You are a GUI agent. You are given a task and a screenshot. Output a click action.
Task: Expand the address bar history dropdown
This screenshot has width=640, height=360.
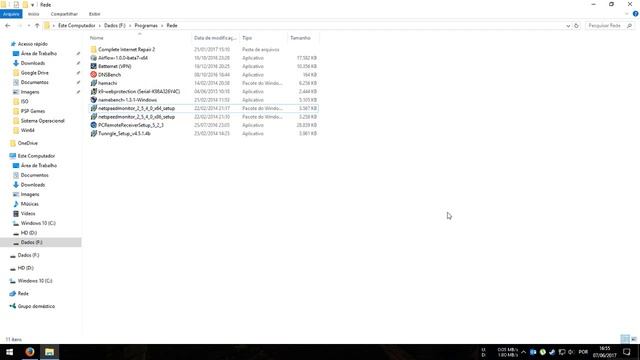click(568, 26)
